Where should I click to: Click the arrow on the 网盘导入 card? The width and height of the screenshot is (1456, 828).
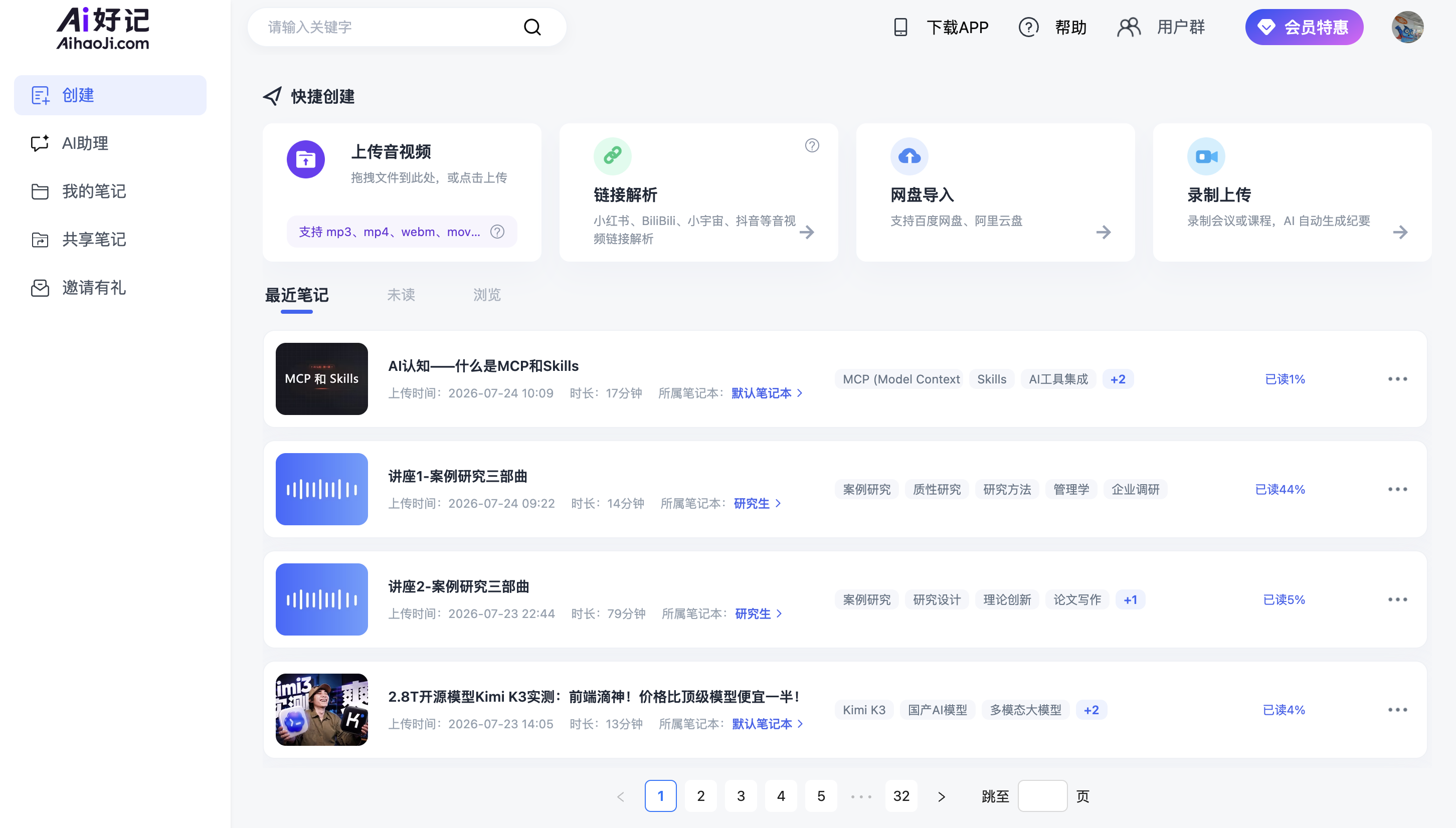pyautogui.click(x=1104, y=232)
